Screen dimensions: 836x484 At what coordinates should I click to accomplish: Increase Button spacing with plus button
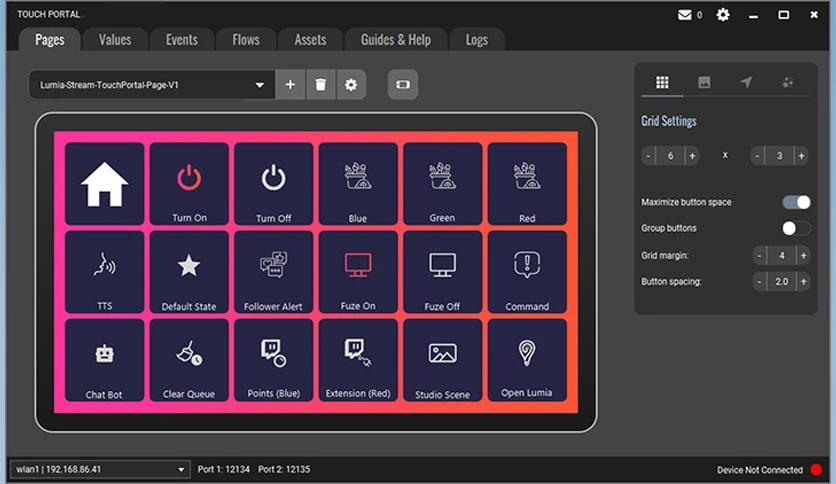(x=802, y=282)
